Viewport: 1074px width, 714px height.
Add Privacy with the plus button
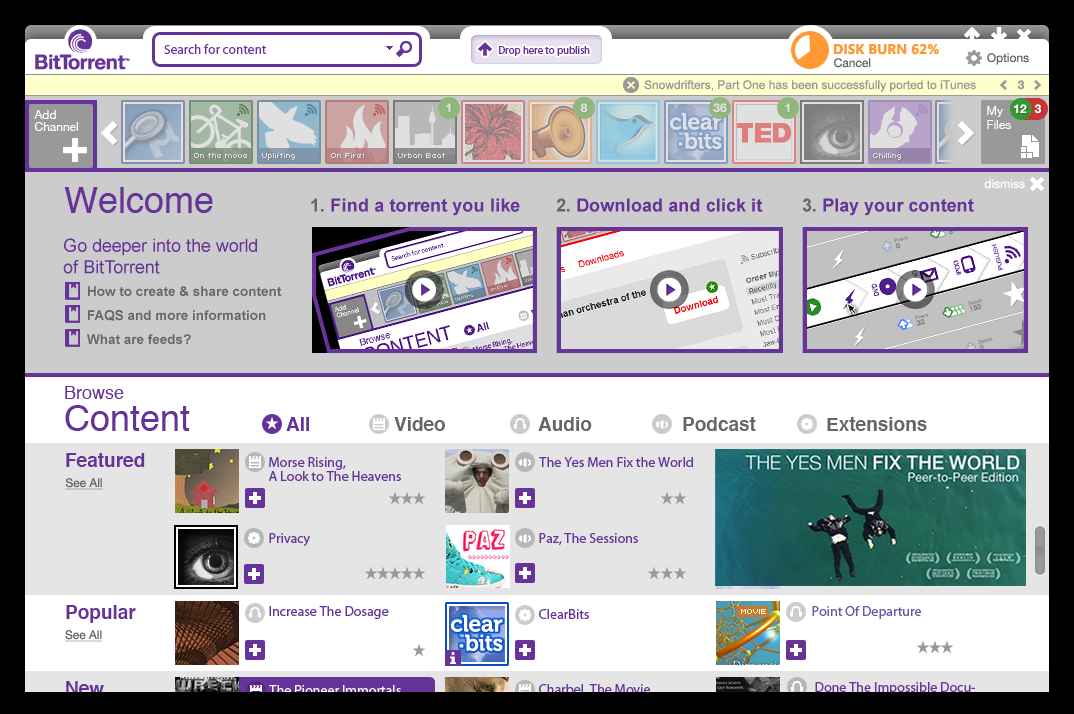click(x=254, y=574)
